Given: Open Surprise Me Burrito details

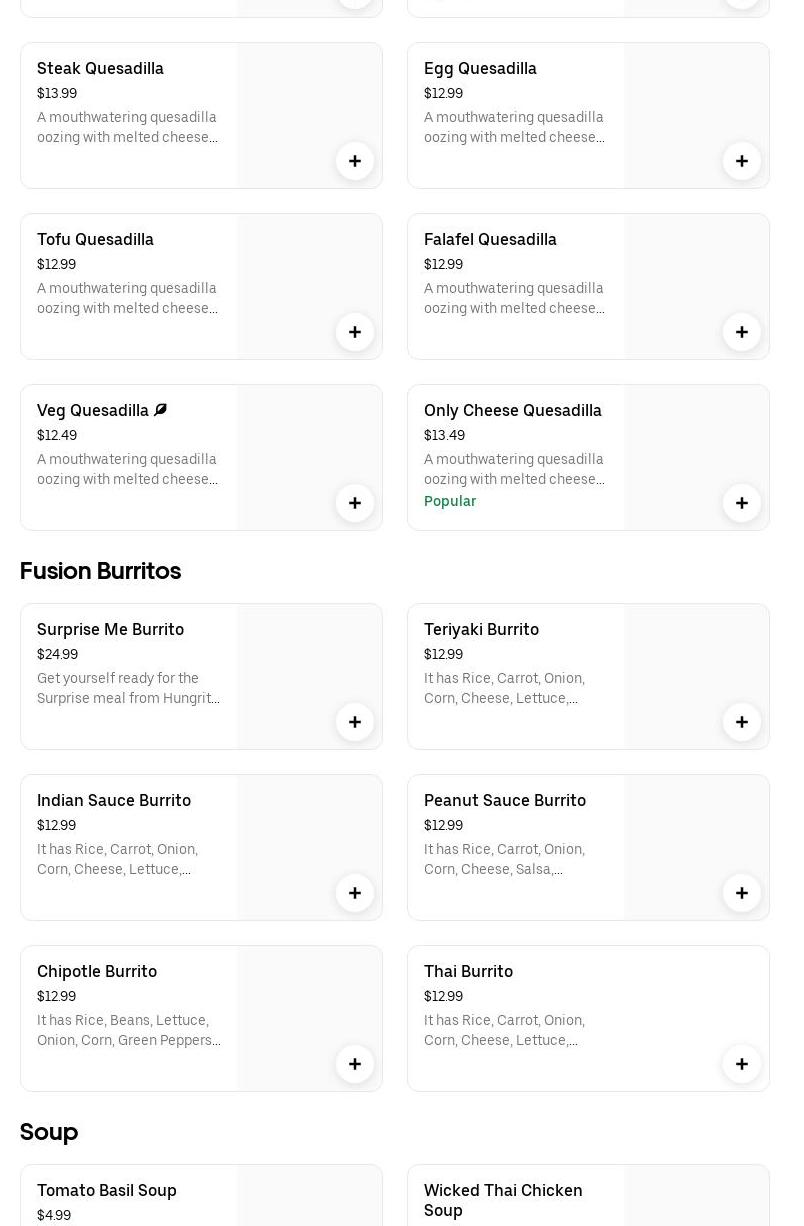Looking at the screenshot, I should [x=110, y=629].
